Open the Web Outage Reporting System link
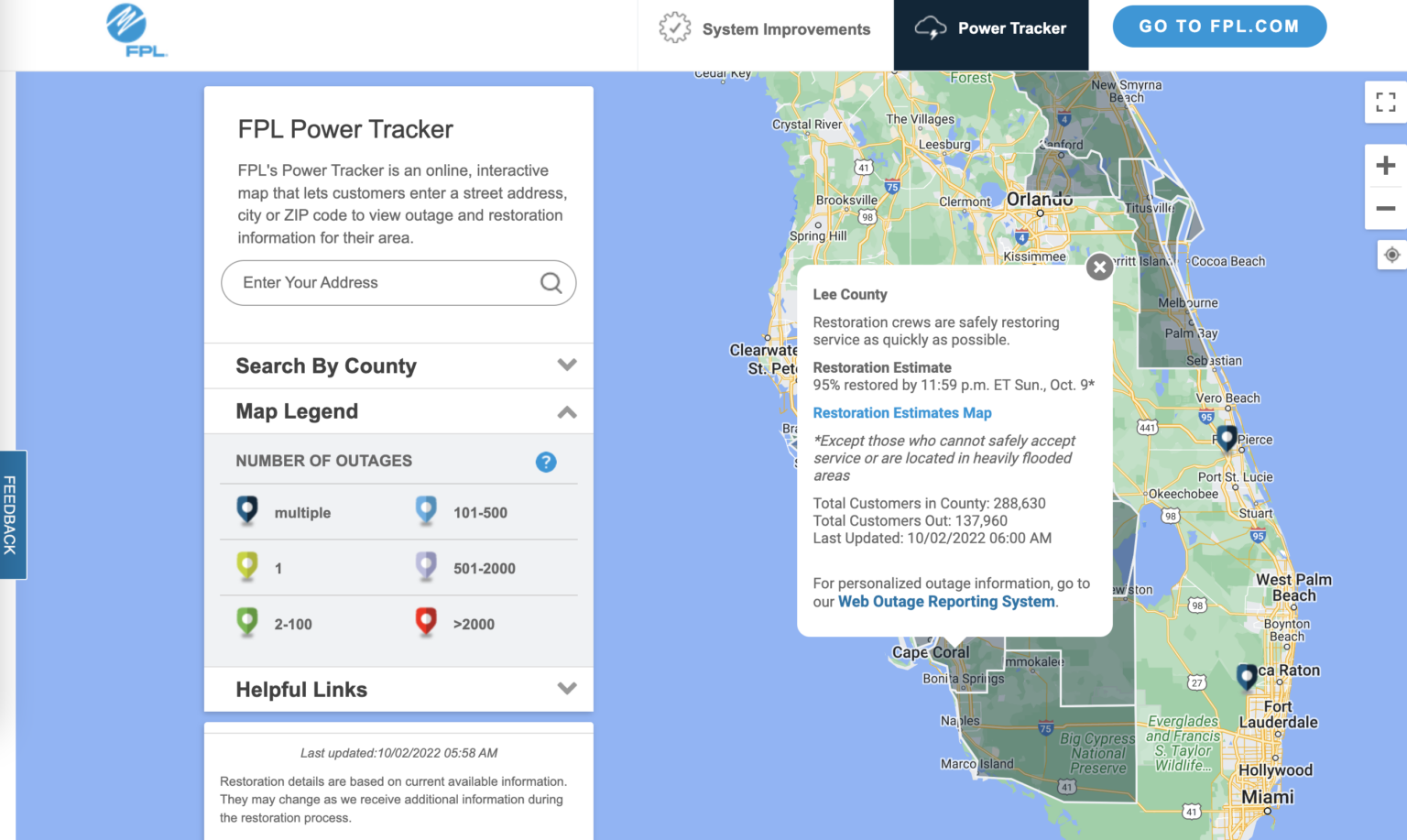This screenshot has width=1407, height=840. [x=946, y=602]
